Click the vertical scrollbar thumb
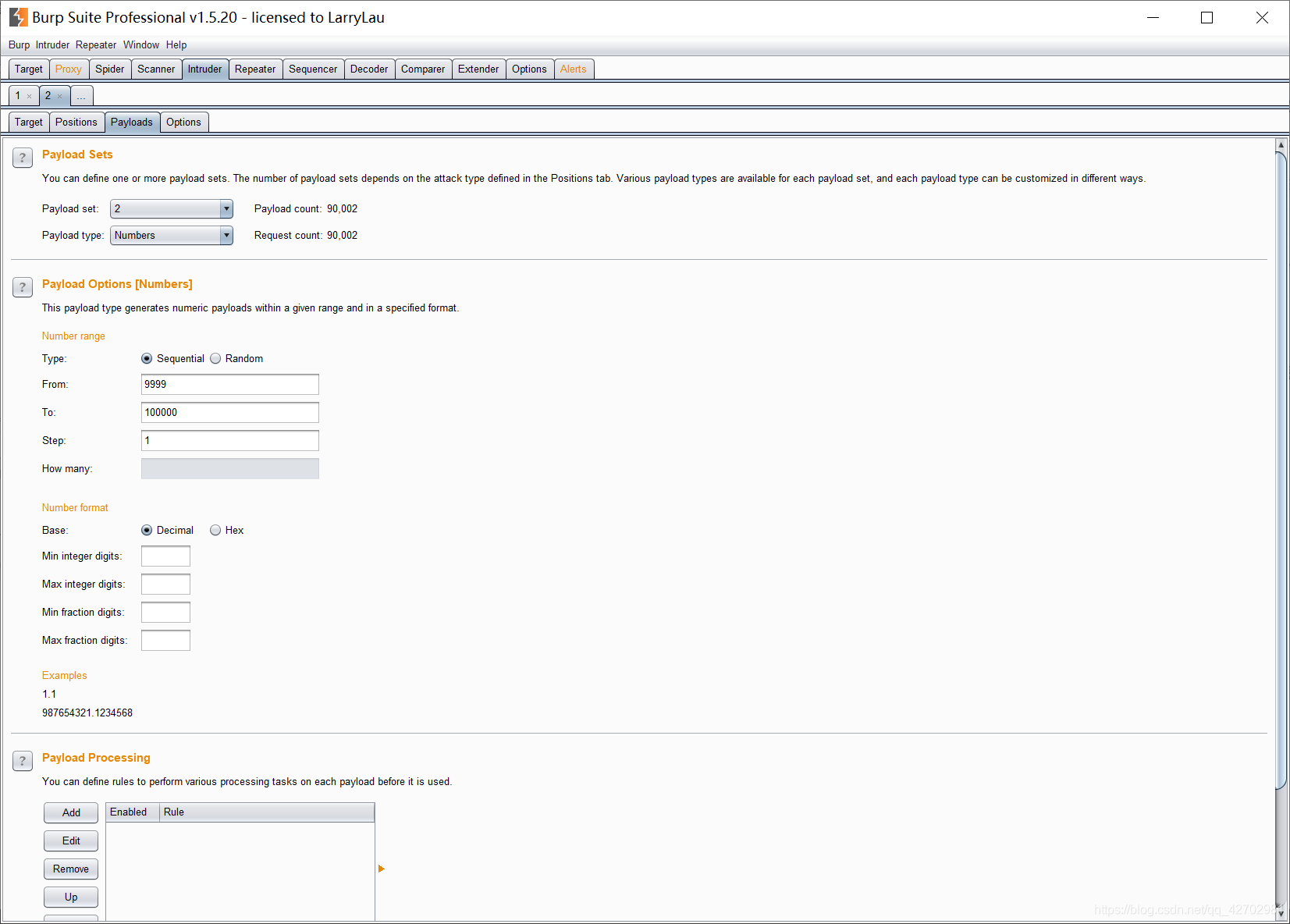1290x924 pixels. 1281,471
